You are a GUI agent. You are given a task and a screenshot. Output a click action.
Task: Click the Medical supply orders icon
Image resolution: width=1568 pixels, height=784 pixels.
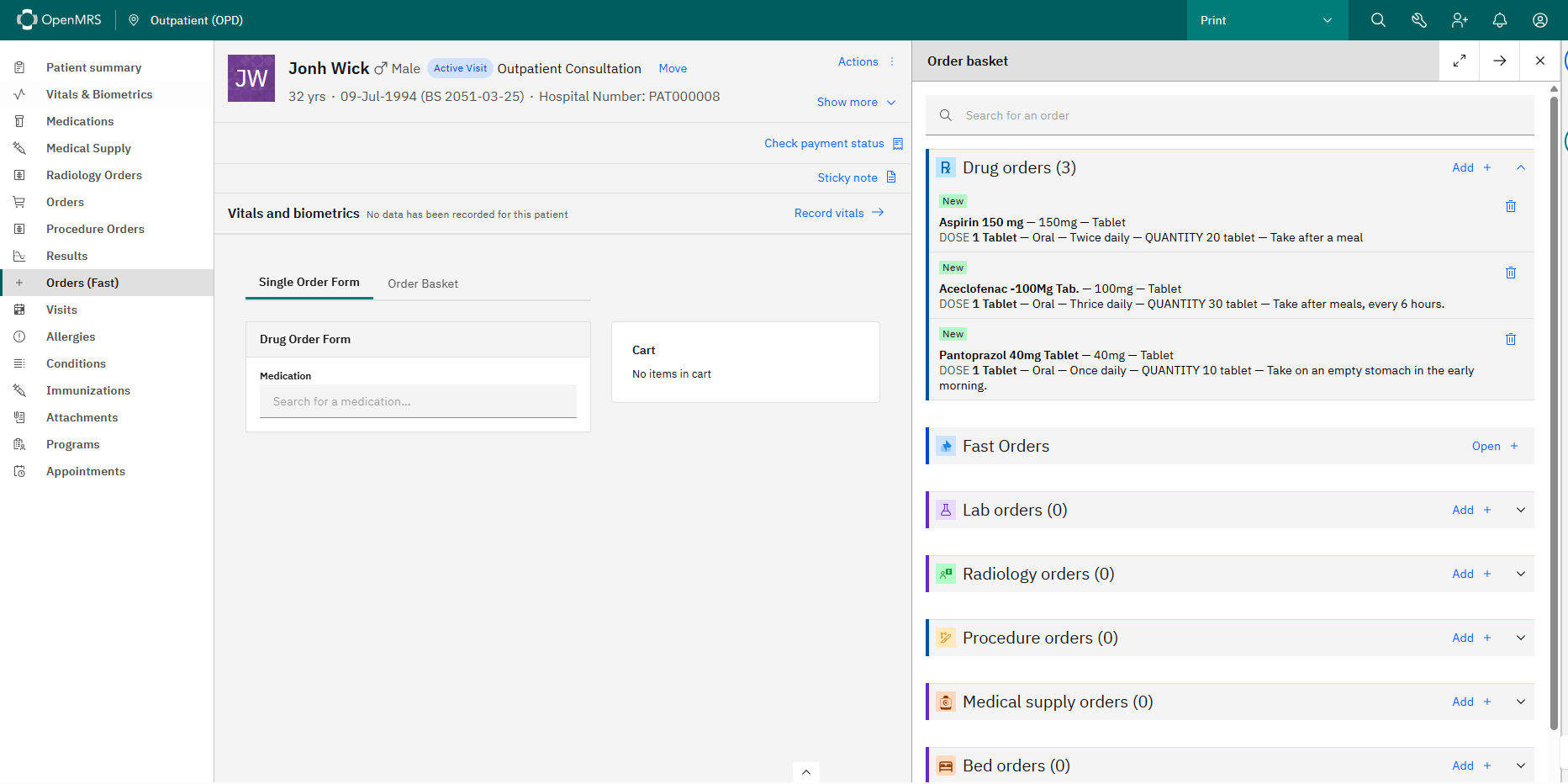point(946,702)
